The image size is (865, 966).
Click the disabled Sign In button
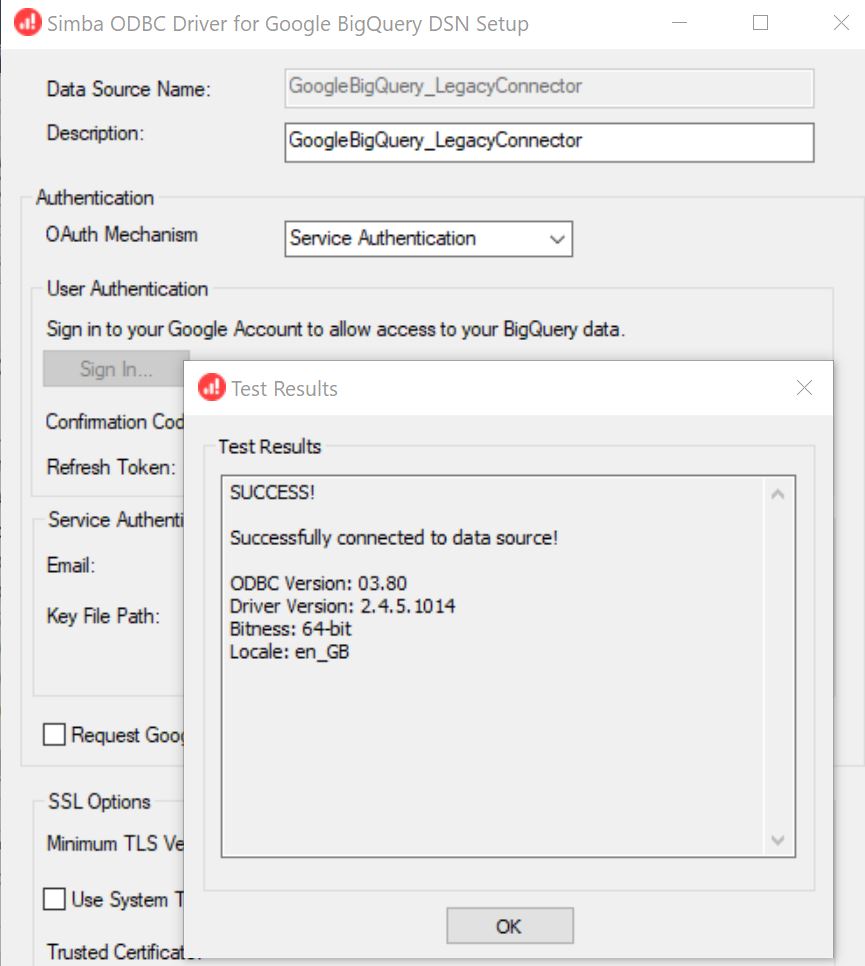point(116,368)
